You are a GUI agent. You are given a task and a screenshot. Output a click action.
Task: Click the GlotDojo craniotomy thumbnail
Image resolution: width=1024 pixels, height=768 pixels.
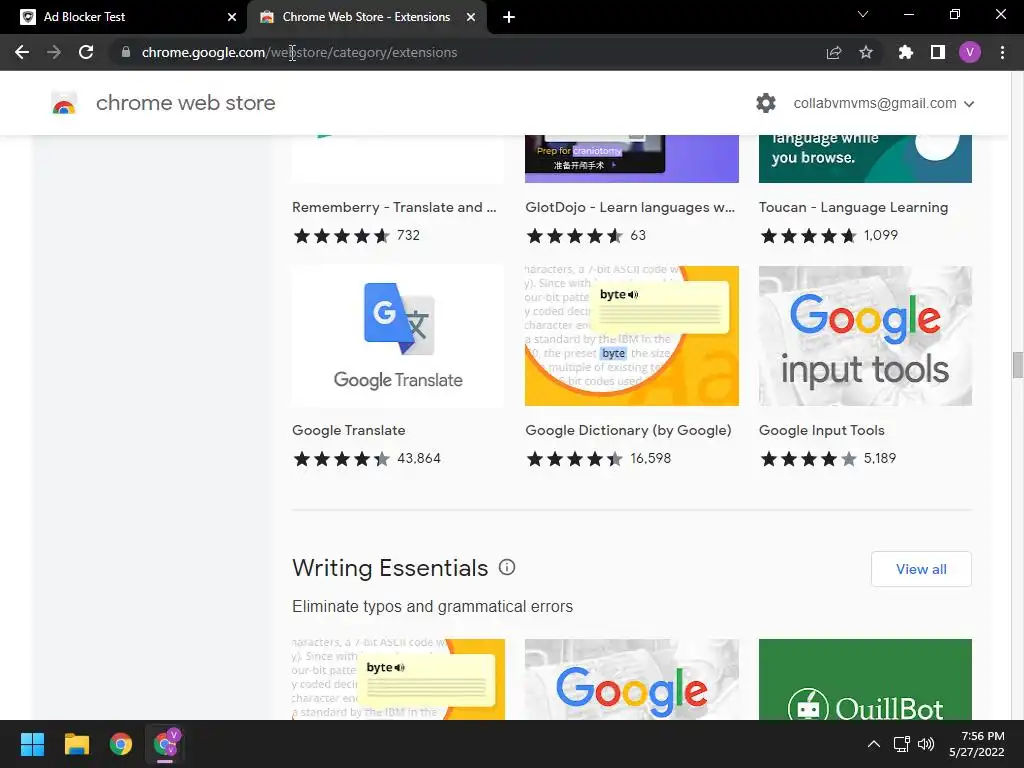pos(632,159)
